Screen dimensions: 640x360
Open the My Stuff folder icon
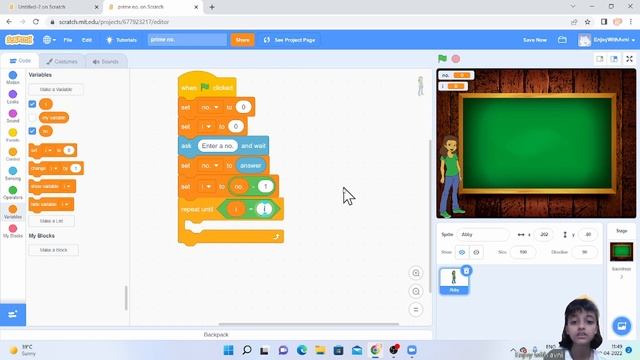(x=562, y=40)
